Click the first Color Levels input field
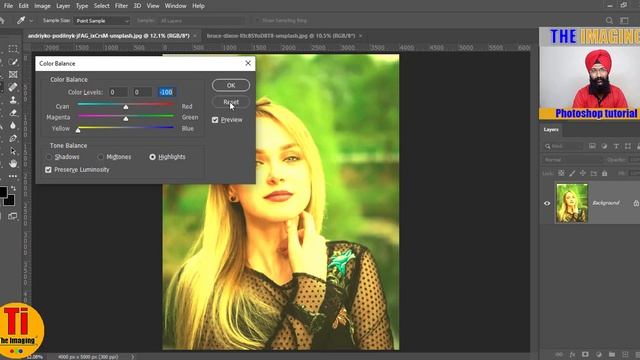Image resolution: width=640 pixels, height=360 pixels. [x=118, y=92]
